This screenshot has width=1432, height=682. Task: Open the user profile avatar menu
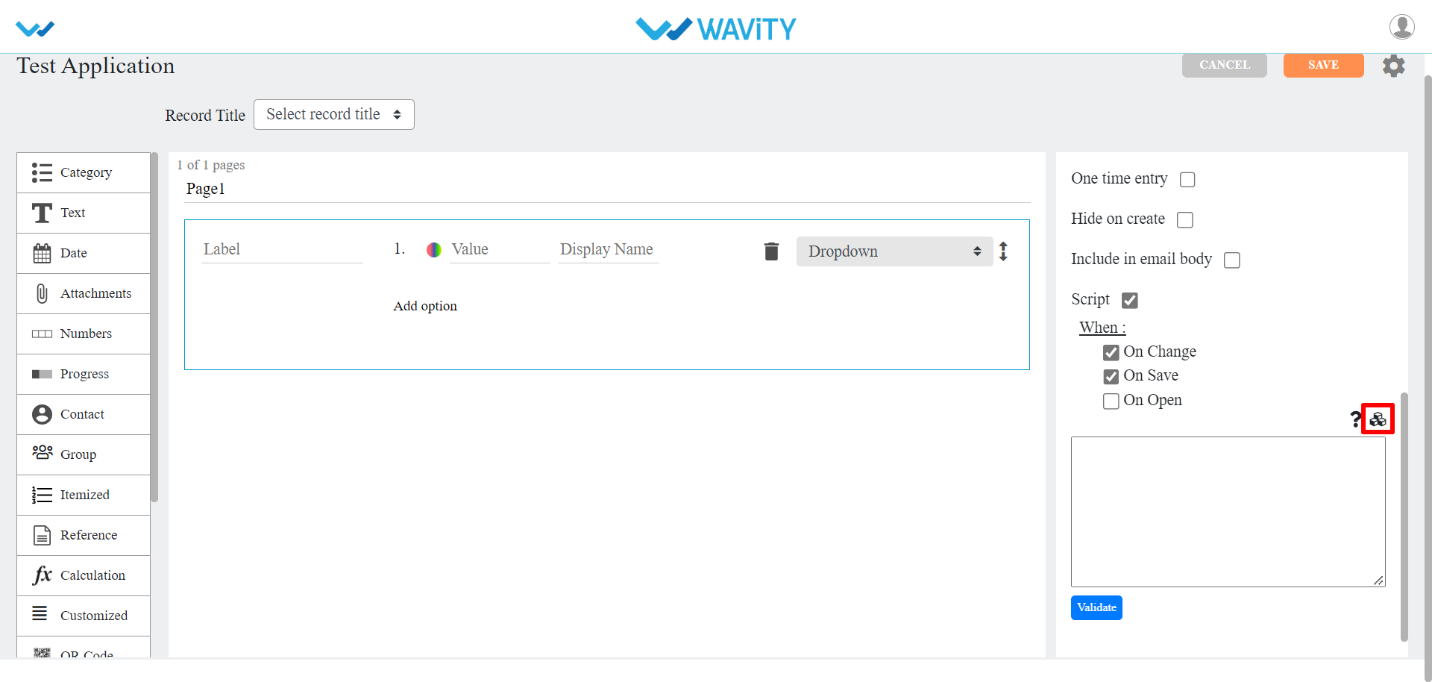click(1402, 27)
